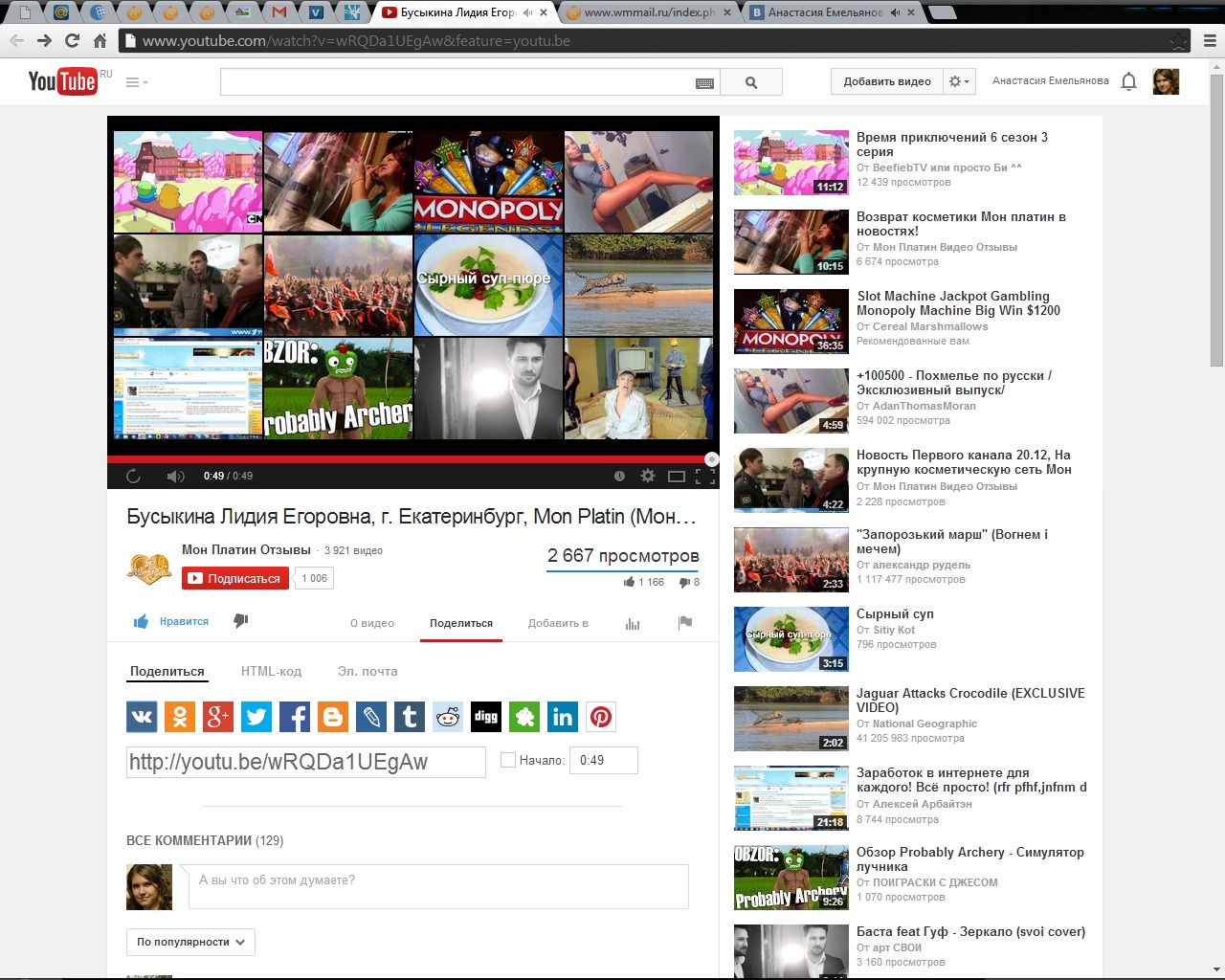1225x980 pixels.
Task: Share video on Facebook
Action: (x=295, y=716)
